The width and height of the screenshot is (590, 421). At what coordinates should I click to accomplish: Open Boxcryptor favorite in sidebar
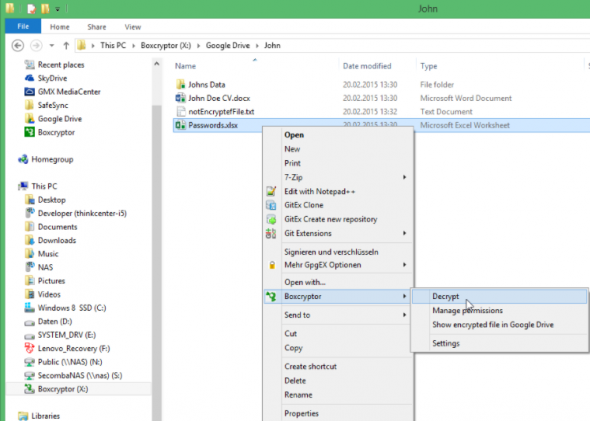click(x=56, y=132)
